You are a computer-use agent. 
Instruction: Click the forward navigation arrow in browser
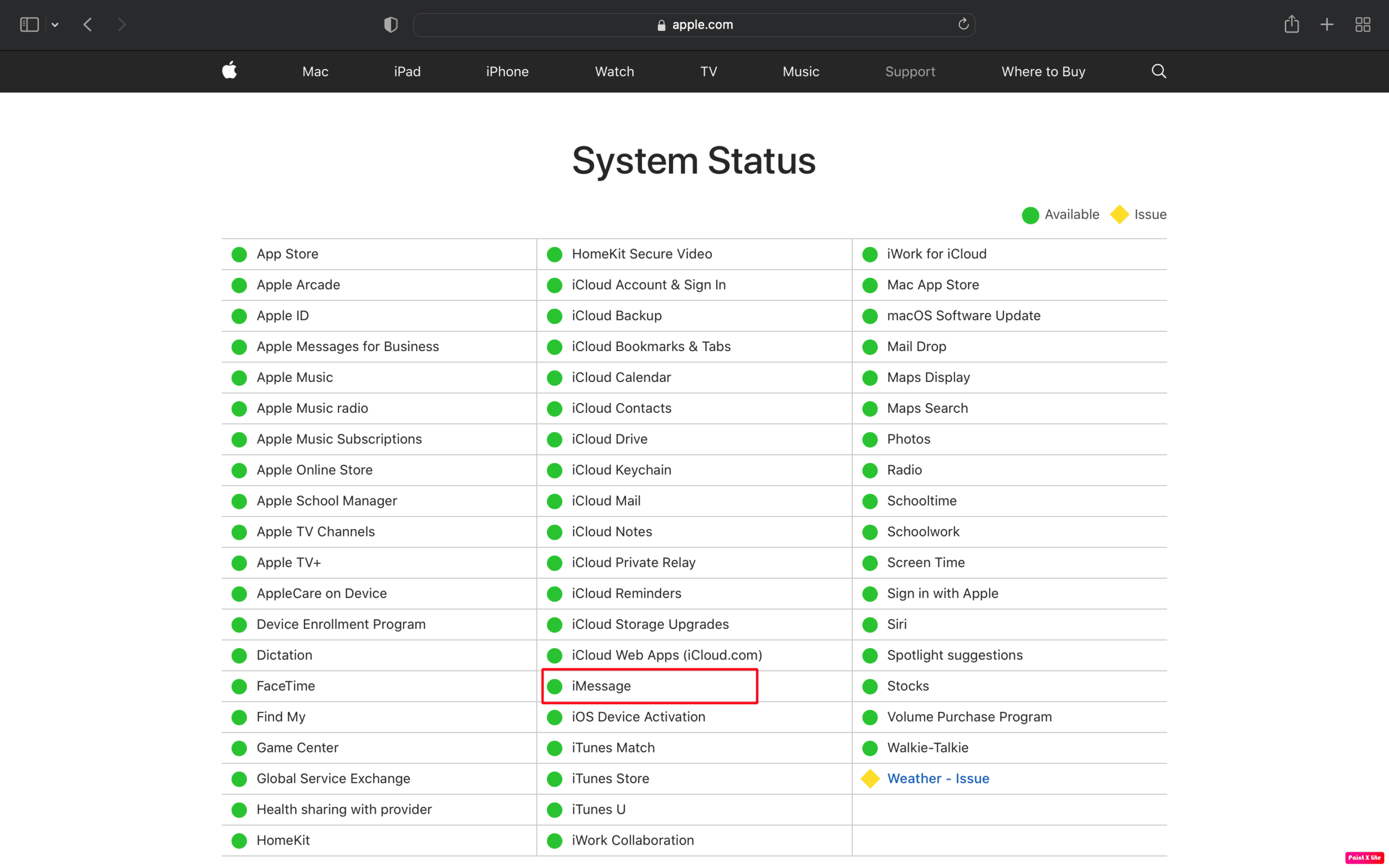(122, 24)
